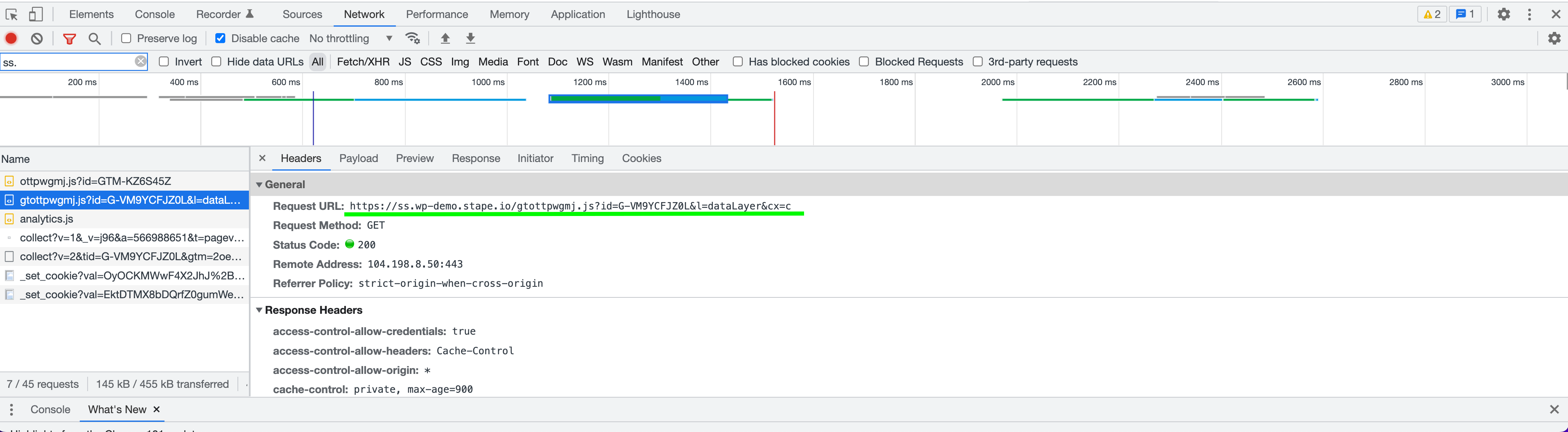View the Timing tab
1568x432 pixels.
[x=587, y=158]
